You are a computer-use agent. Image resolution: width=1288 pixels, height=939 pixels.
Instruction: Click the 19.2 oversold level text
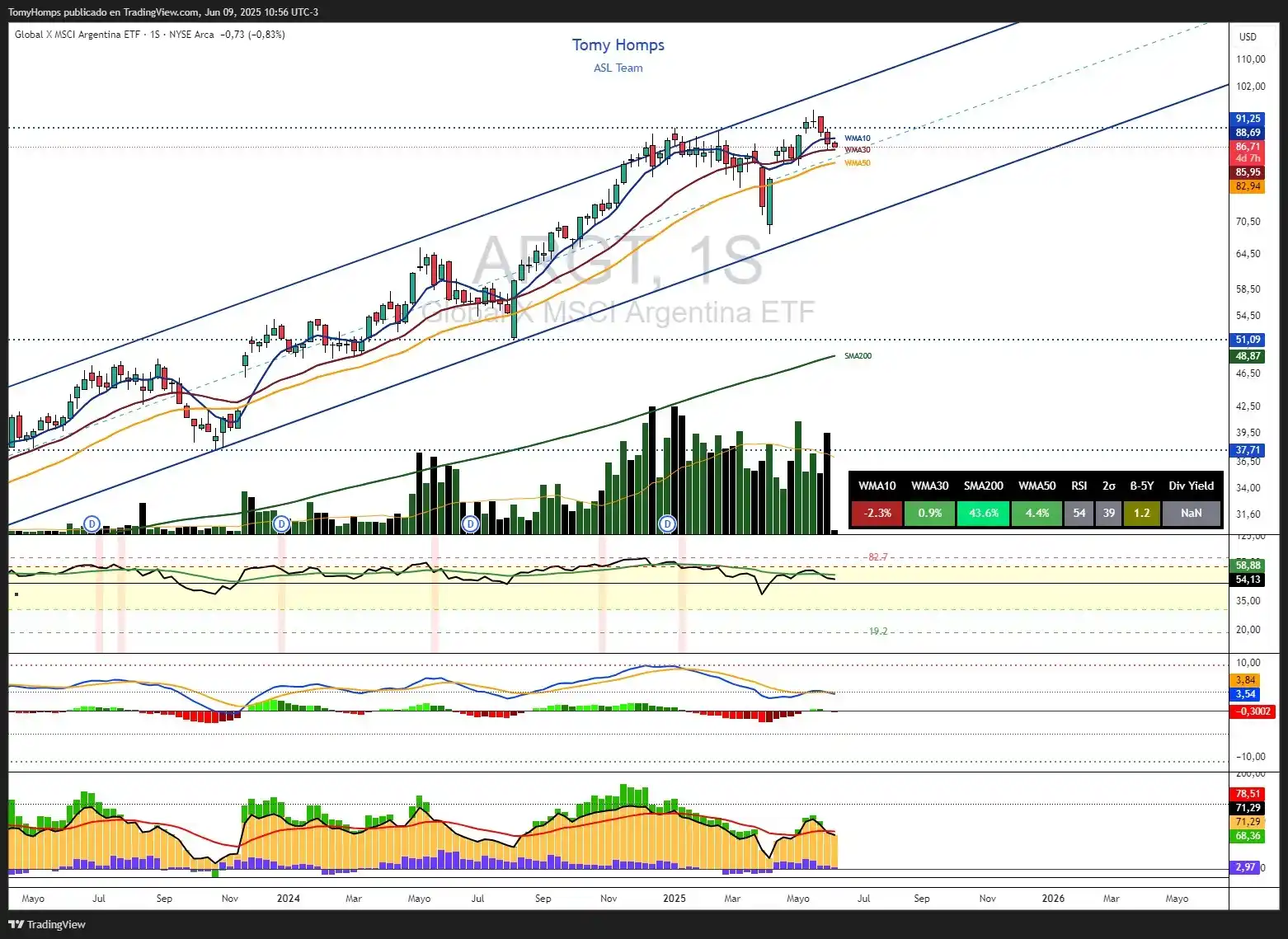click(878, 631)
